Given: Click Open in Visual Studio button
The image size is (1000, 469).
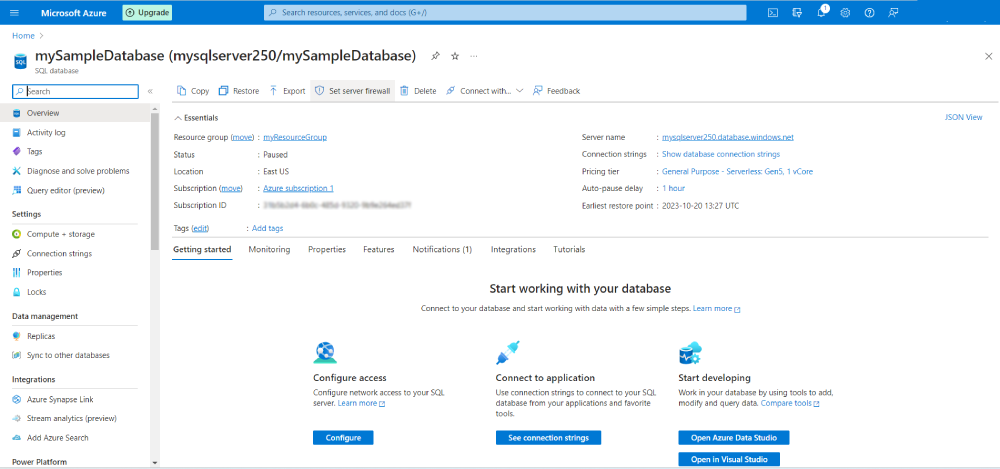Looking at the screenshot, I should [x=729, y=459].
